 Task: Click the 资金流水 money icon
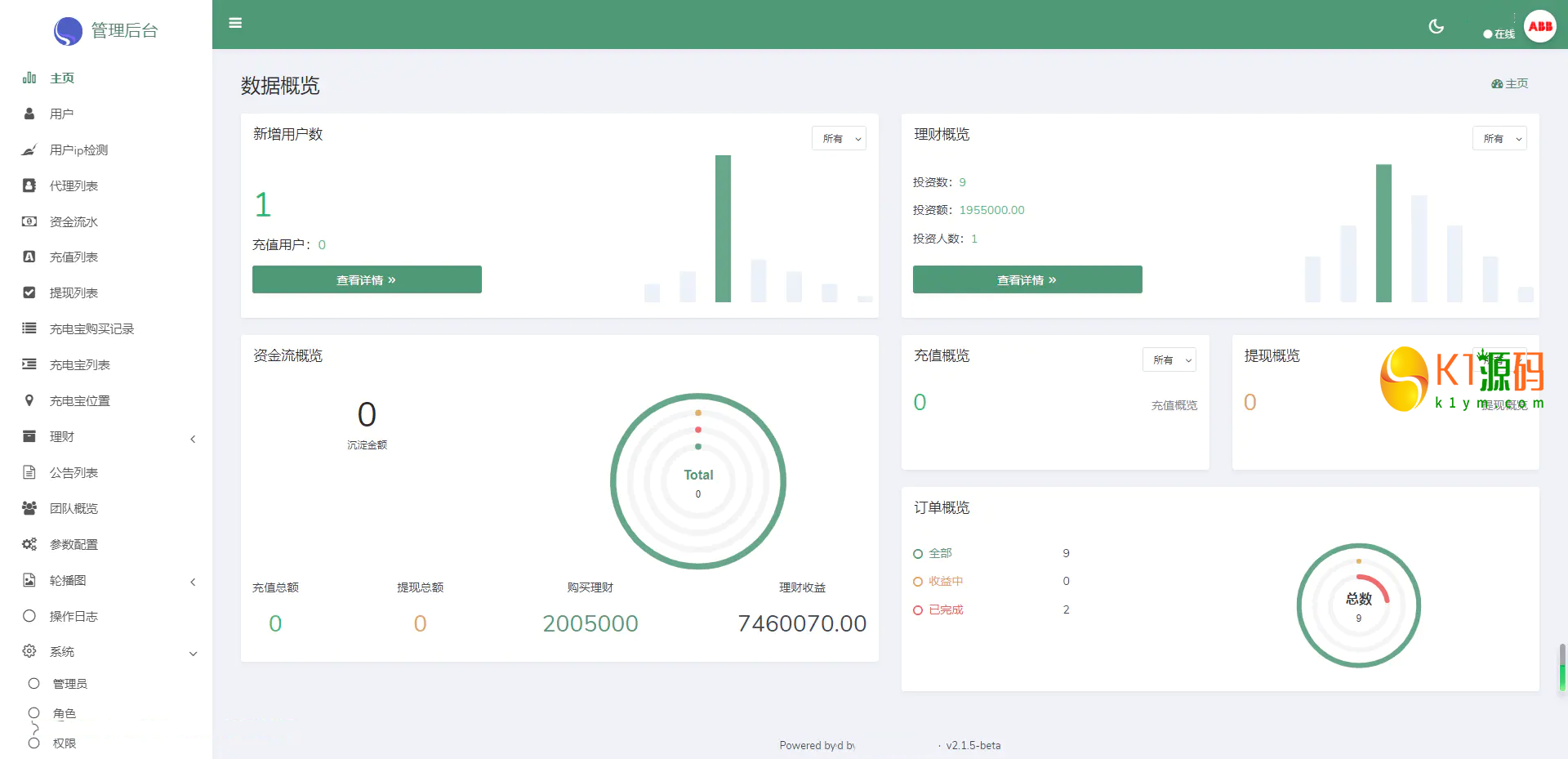coord(29,221)
